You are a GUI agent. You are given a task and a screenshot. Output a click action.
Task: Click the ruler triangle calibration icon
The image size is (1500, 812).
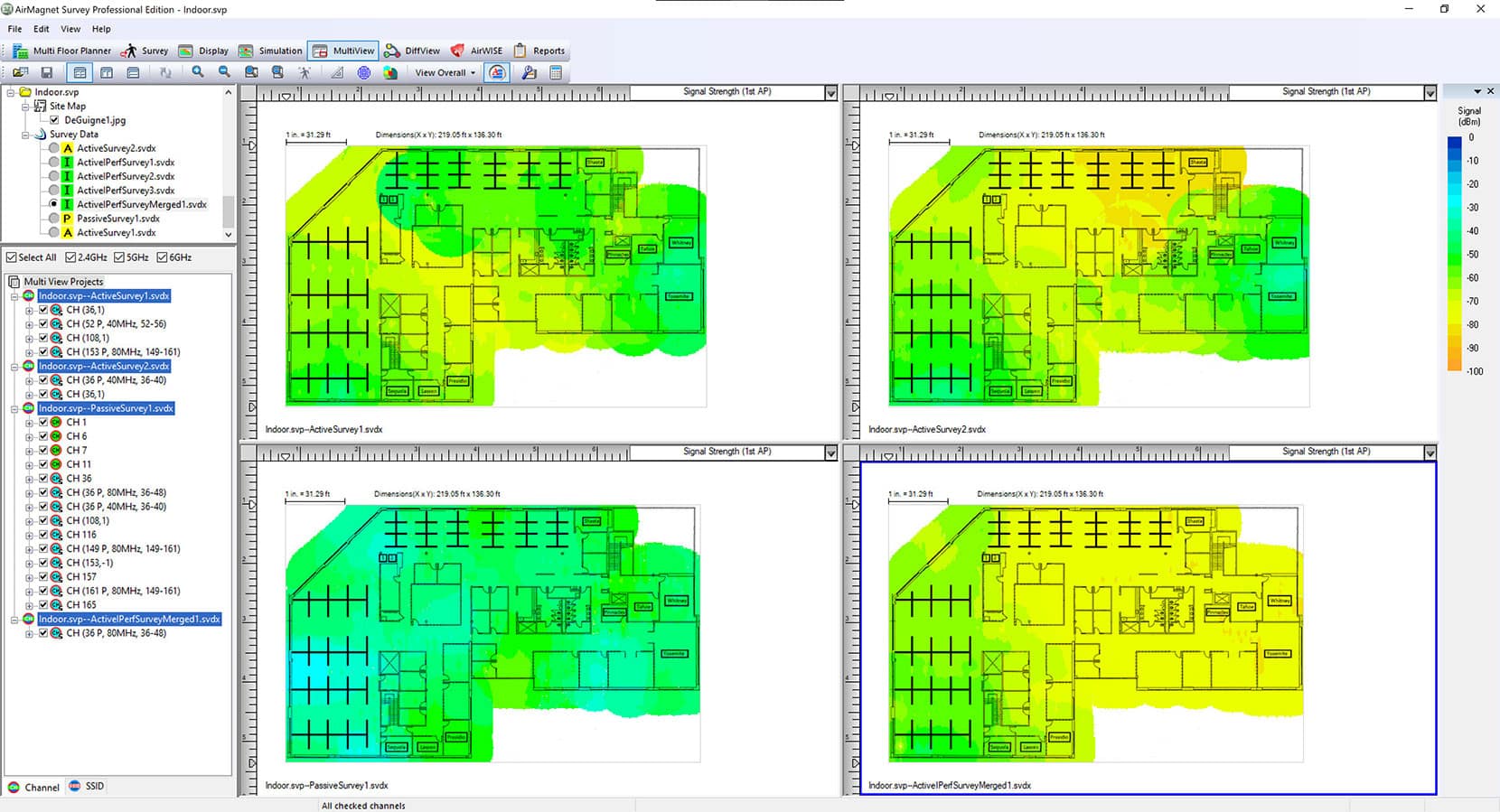337,72
